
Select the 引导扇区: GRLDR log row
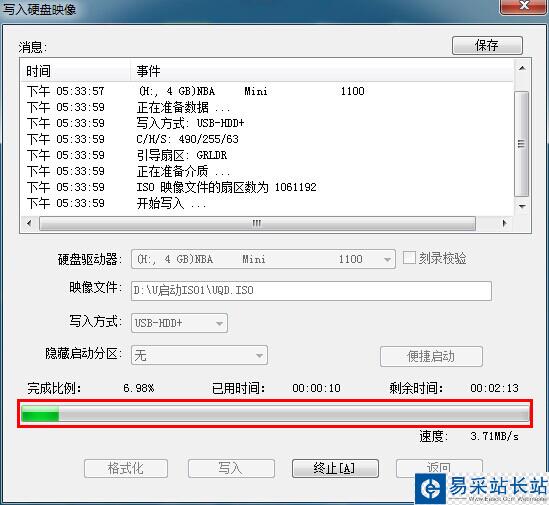tap(267, 155)
